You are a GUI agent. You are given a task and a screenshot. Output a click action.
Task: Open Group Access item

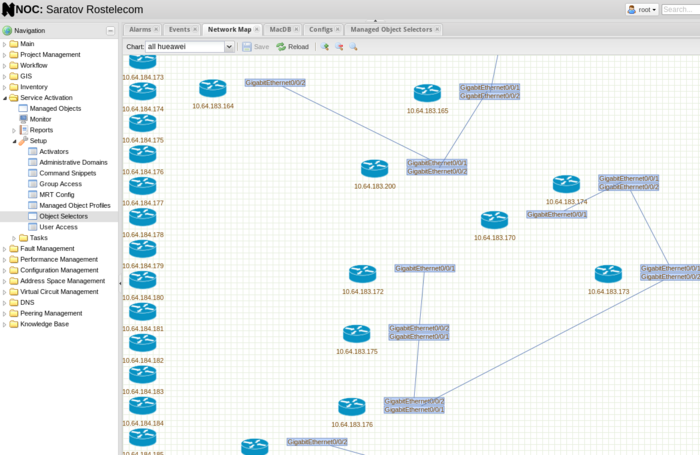coord(60,184)
